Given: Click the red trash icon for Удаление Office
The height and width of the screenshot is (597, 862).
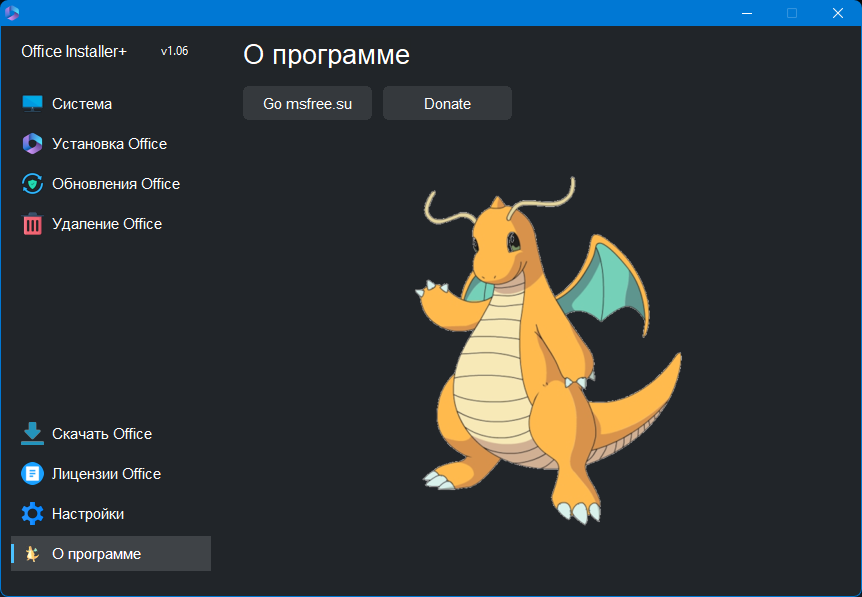Looking at the screenshot, I should (32, 224).
